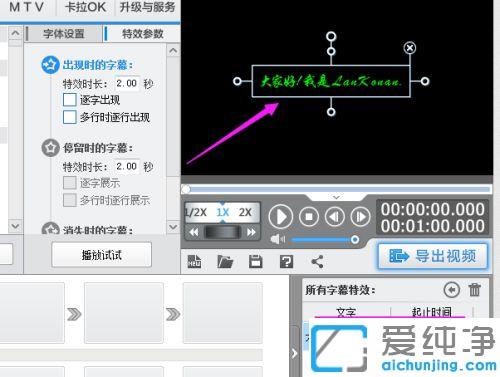Screen dimensions: 500x377
Task: Click bottom handle of subtitle box
Action: 331,112
